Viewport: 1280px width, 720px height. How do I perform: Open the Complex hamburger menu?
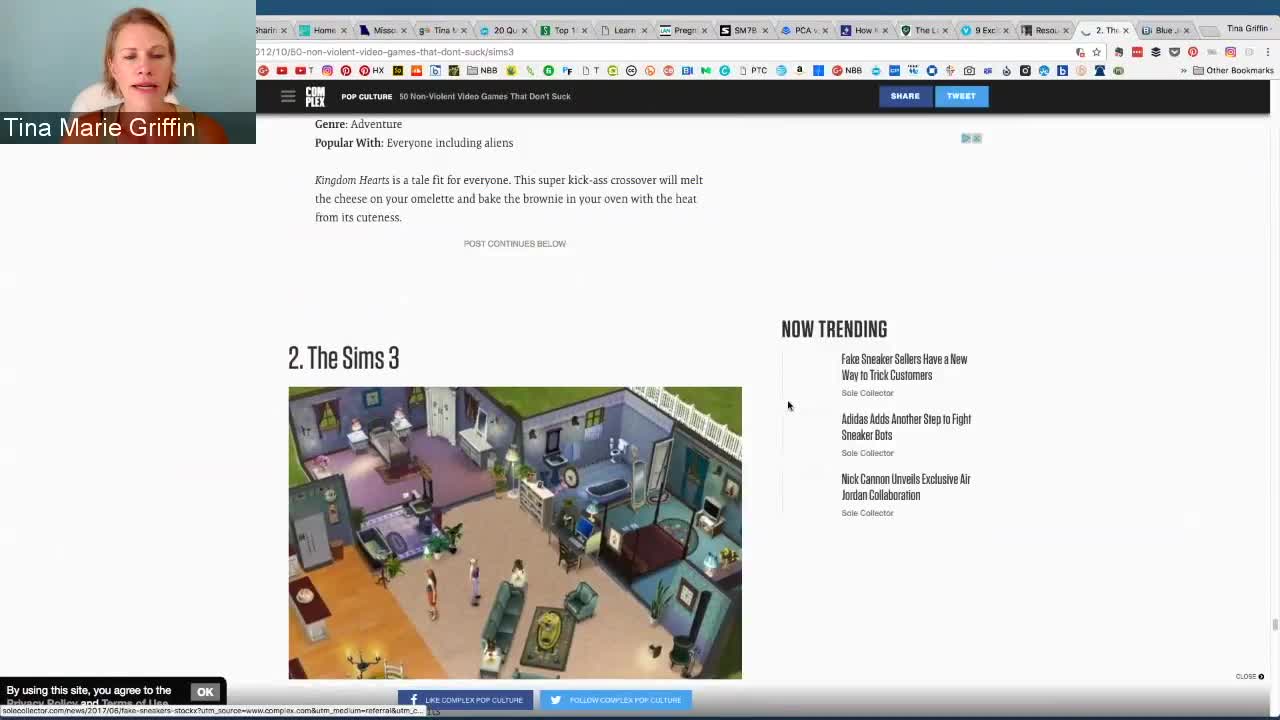pos(288,96)
